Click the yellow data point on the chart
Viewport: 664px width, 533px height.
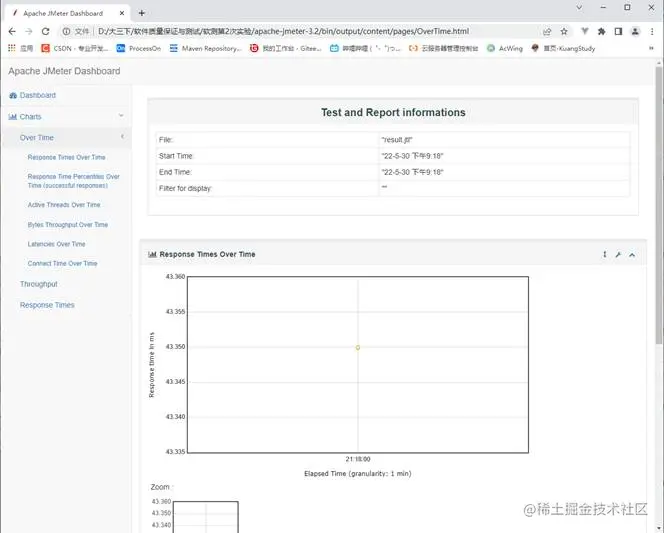(x=358, y=348)
